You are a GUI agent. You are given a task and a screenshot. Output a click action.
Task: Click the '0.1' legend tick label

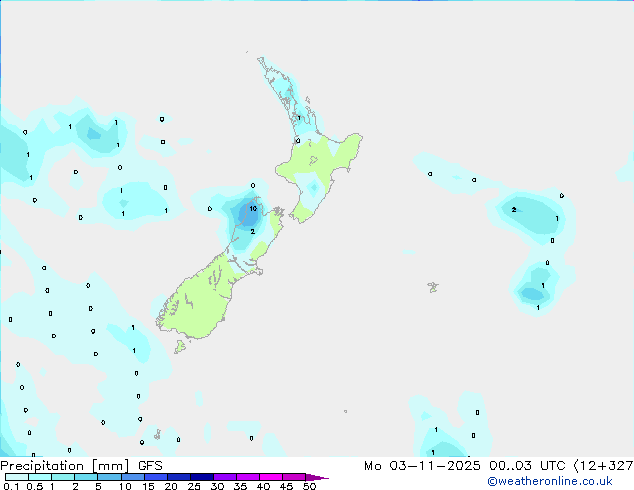click(11, 486)
